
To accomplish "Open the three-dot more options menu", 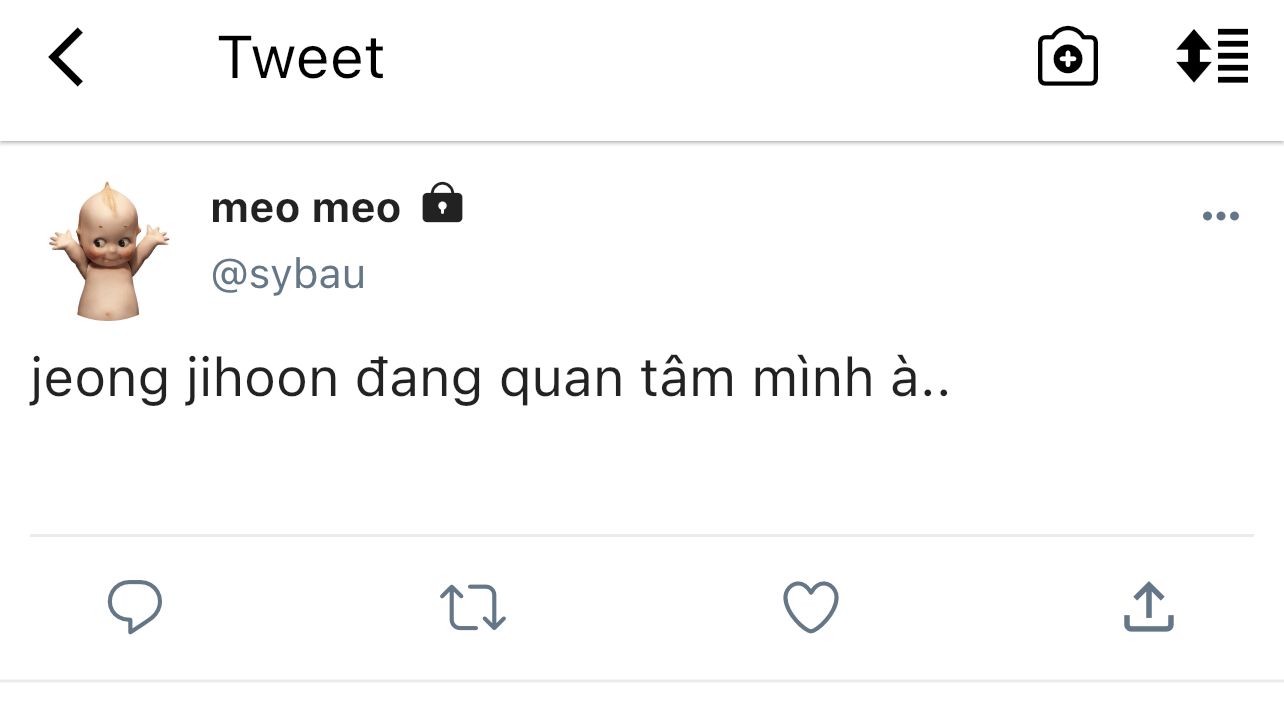I will 1220,216.
